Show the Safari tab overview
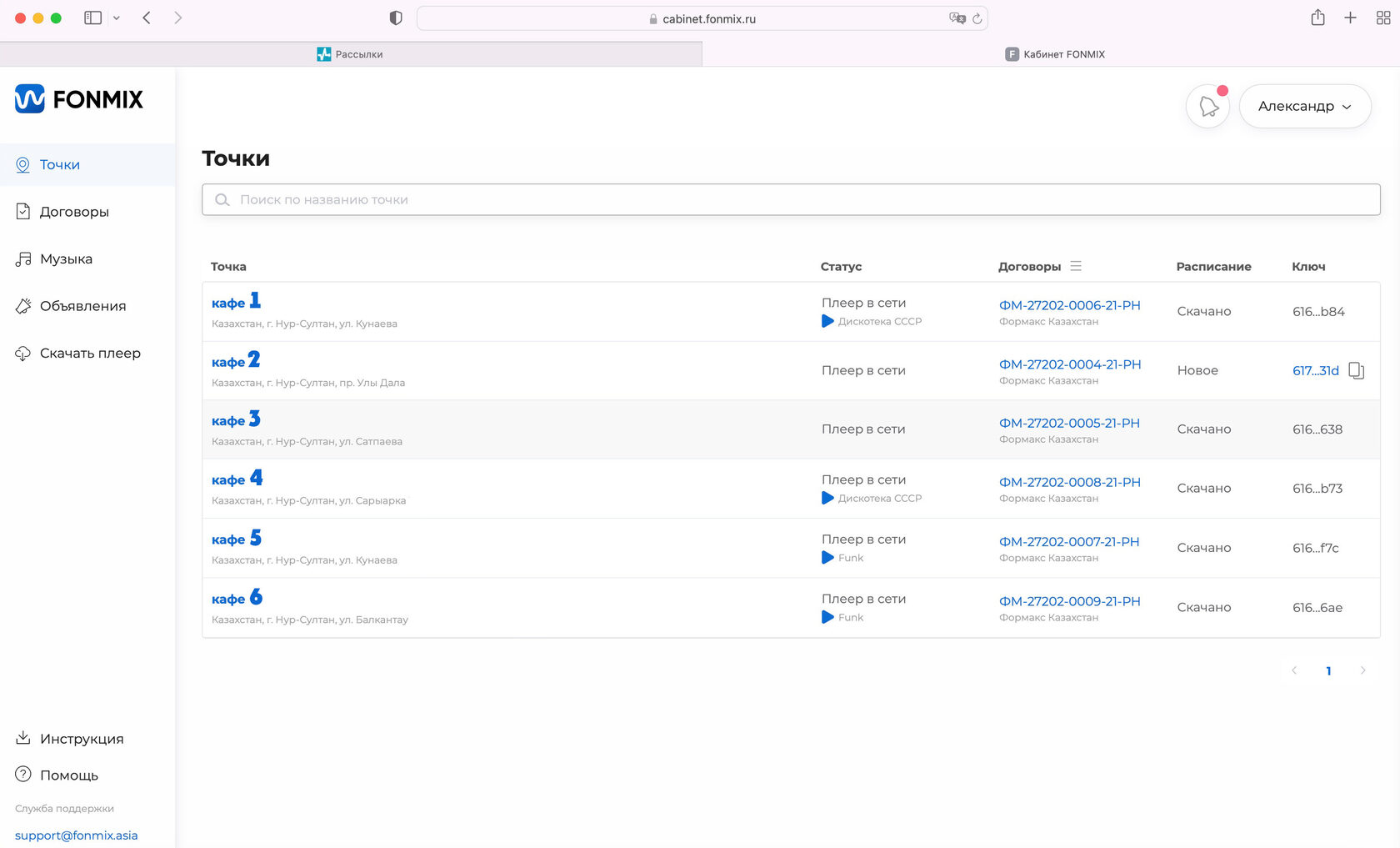Viewport: 1400px width, 848px height. click(x=1383, y=18)
